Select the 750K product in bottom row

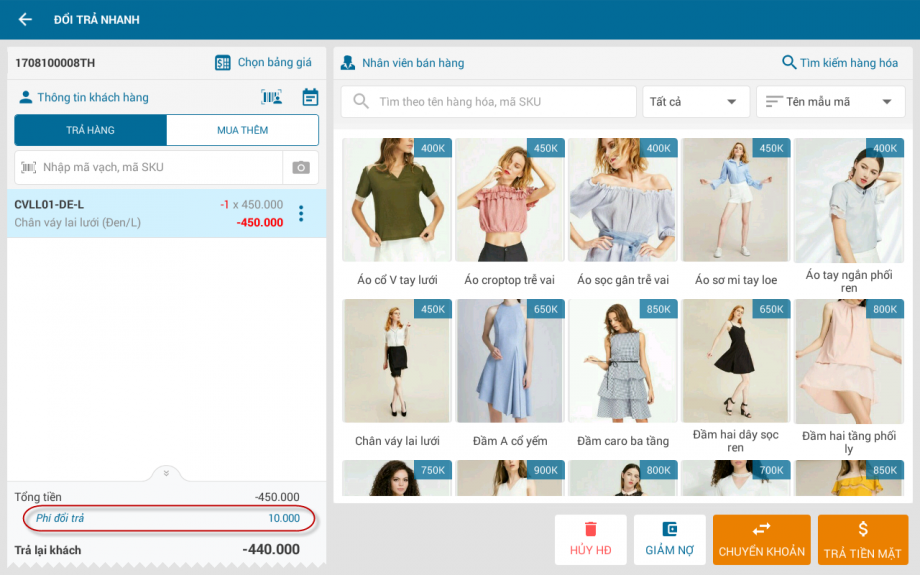(x=397, y=478)
